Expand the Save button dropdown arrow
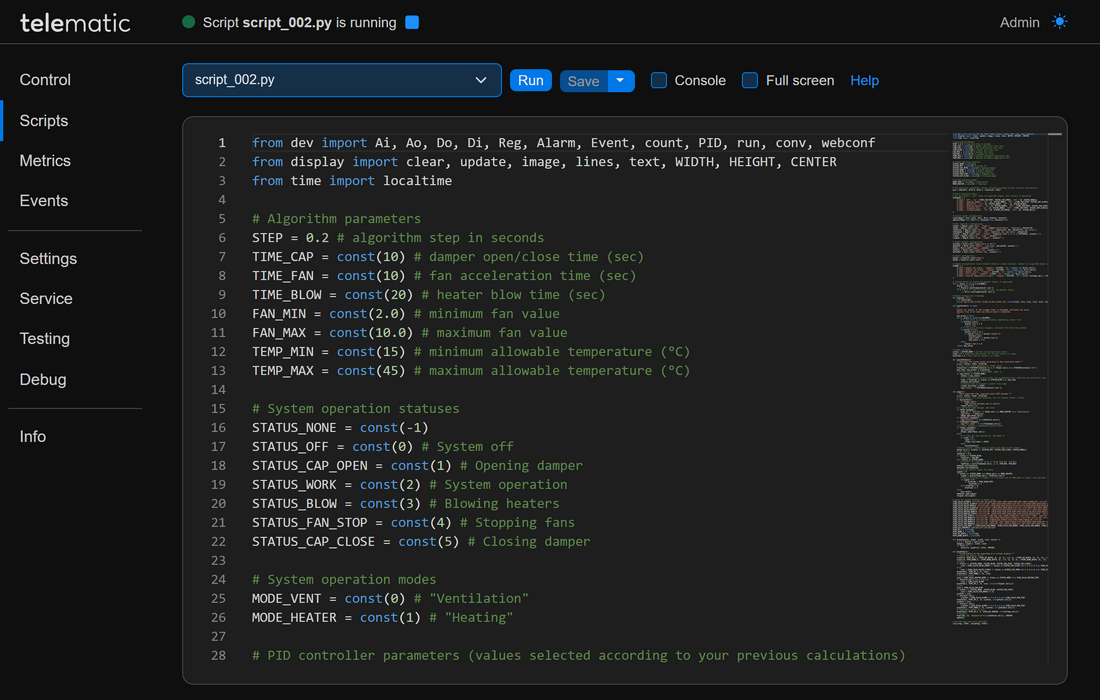Viewport: 1100px width, 700px height. [x=621, y=80]
